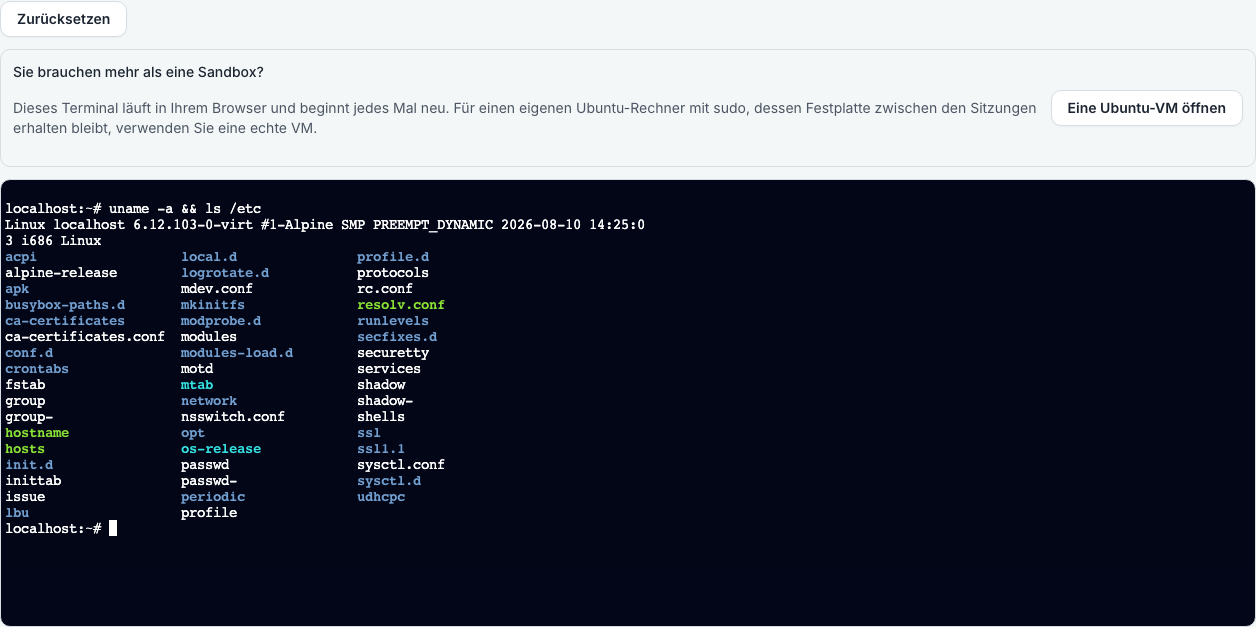Click the terminal cursor at the prompt
The image size is (1256, 627).
pos(113,528)
